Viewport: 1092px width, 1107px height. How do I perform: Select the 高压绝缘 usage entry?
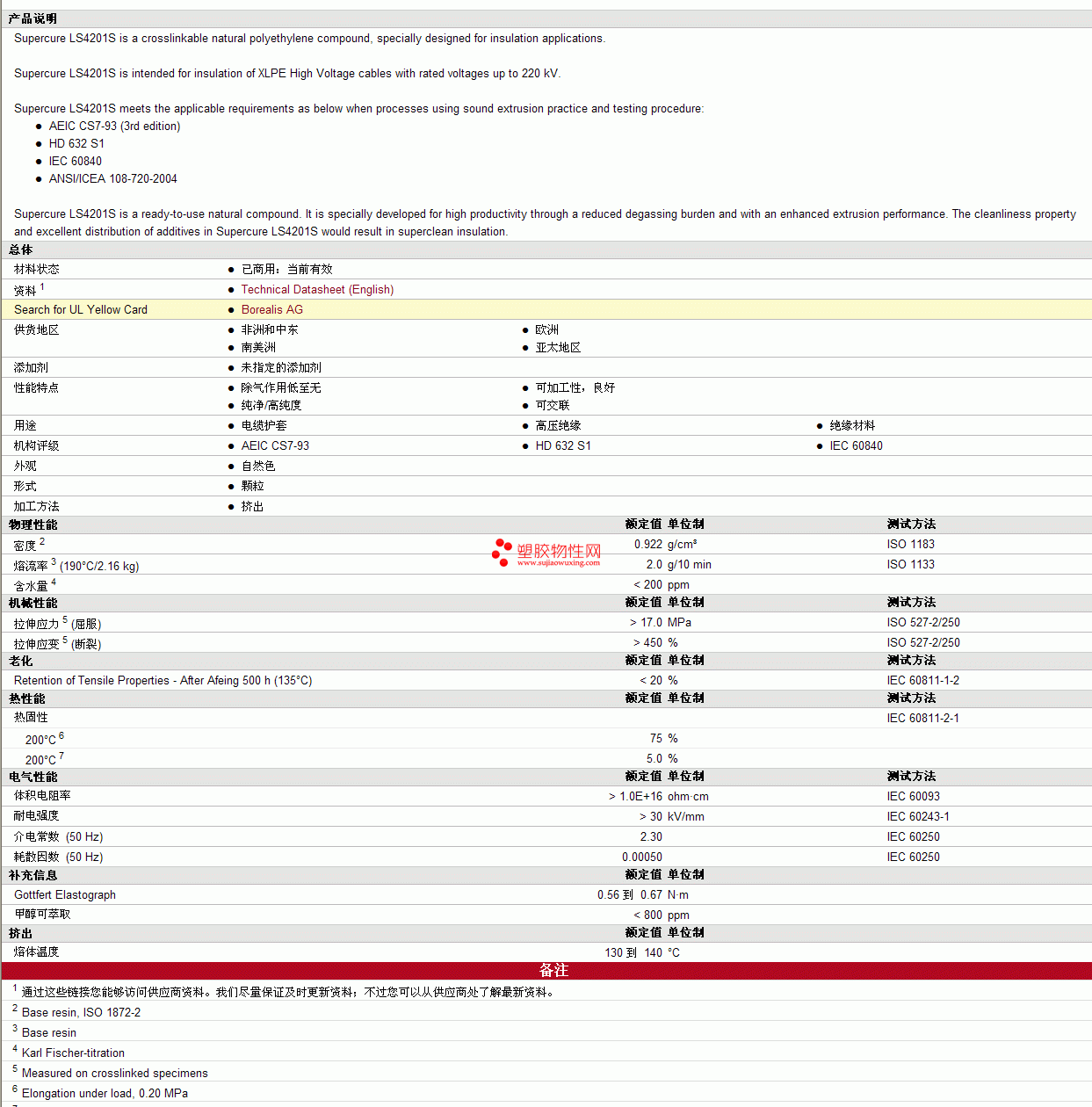coord(559,425)
